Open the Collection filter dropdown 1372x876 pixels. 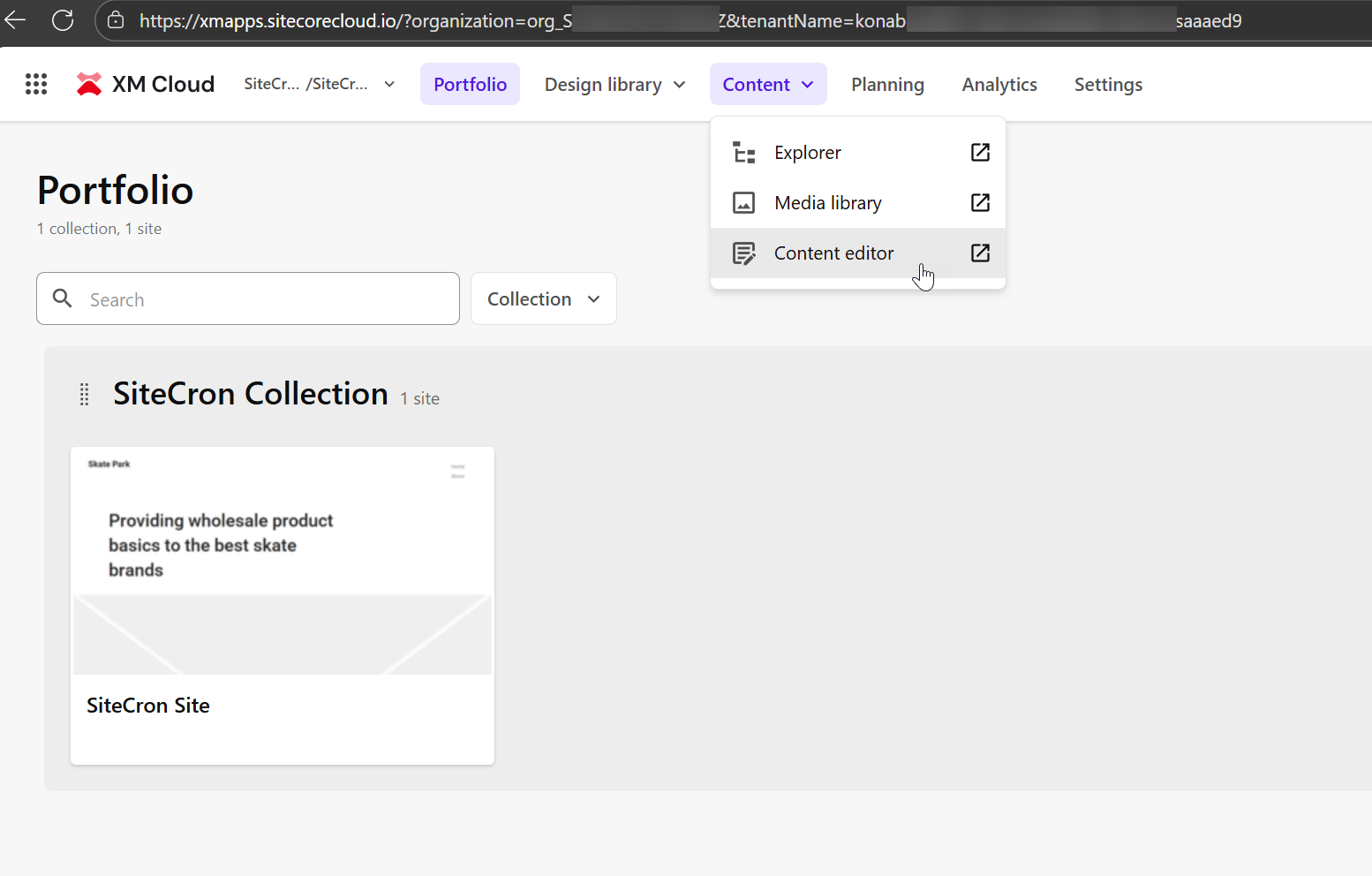(543, 298)
